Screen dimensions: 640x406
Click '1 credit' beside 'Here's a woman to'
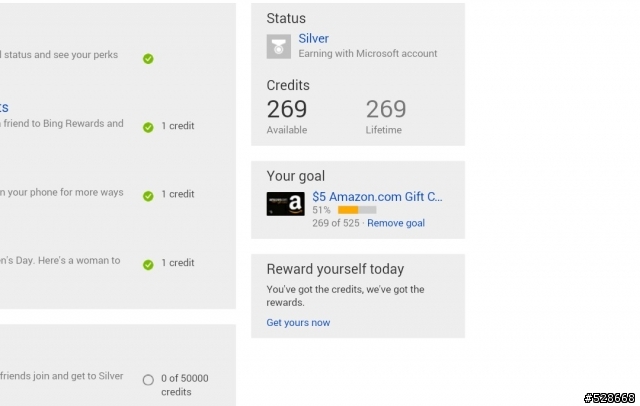tap(178, 262)
